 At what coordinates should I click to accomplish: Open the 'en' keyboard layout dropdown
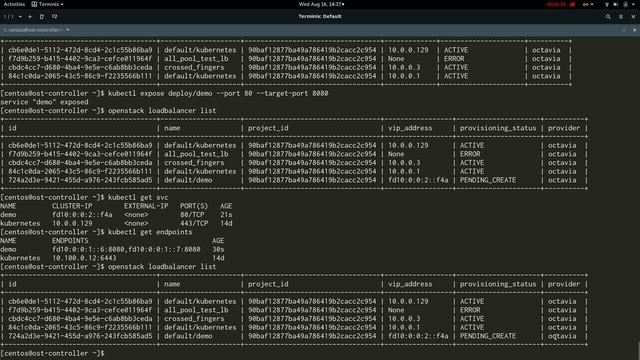click(x=588, y=4)
